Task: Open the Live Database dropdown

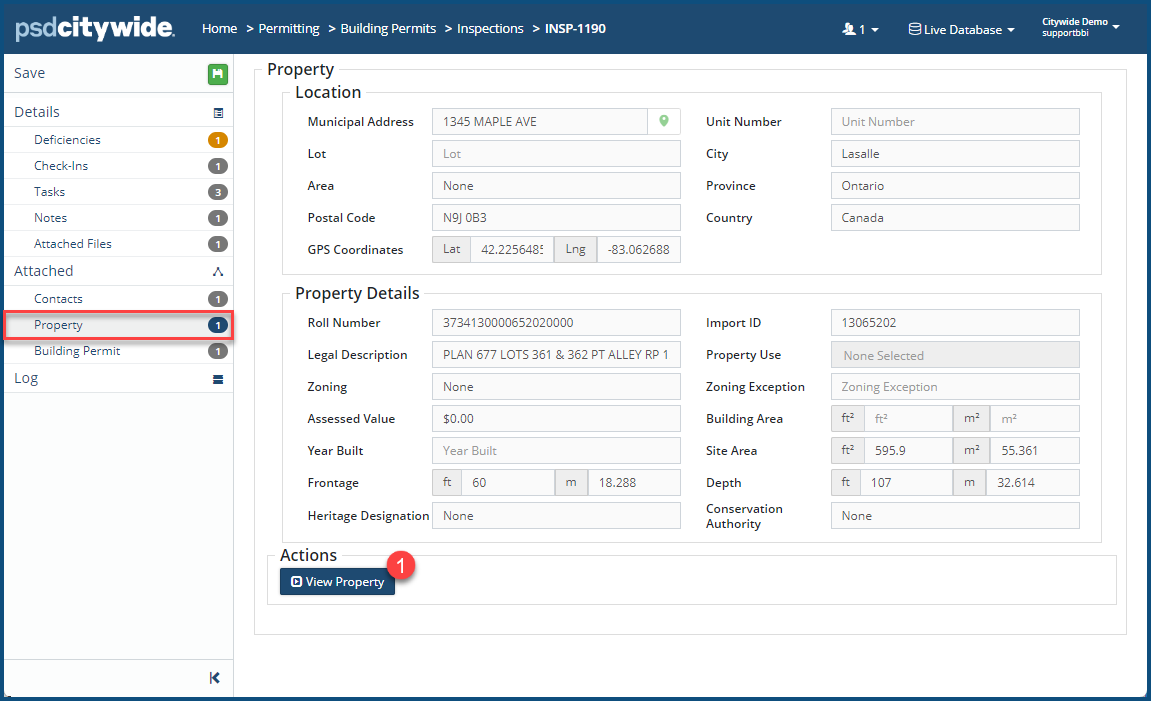Action: (x=962, y=29)
